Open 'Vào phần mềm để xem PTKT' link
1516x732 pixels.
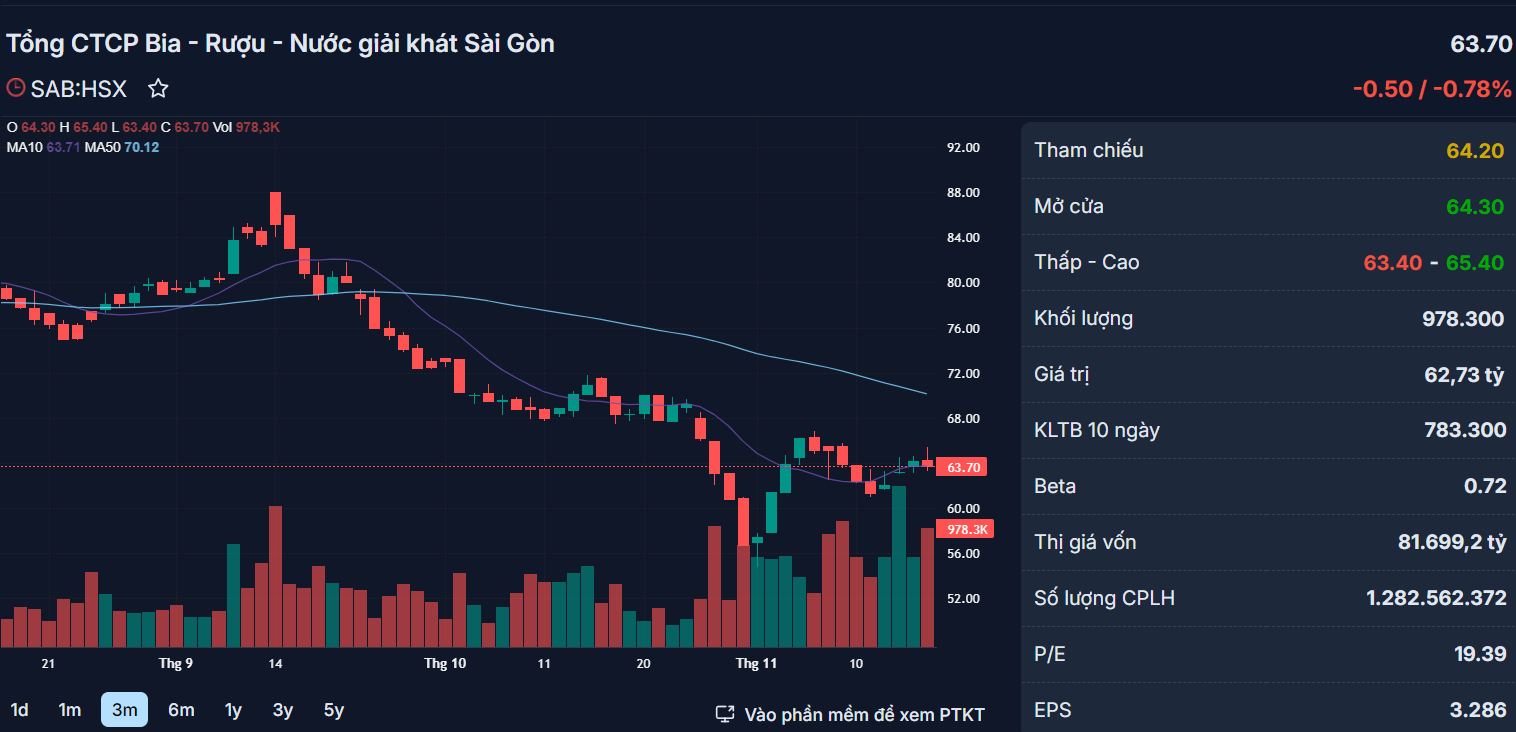click(x=864, y=714)
